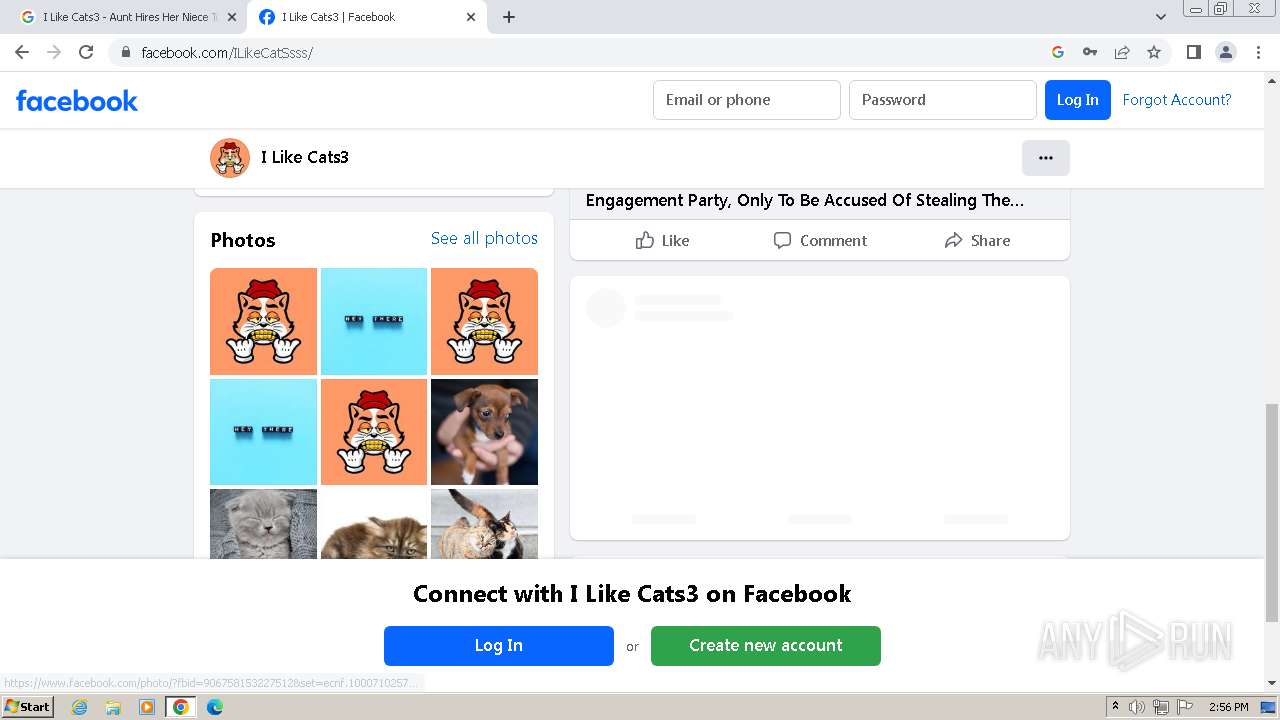Click the bottom banner Log In button
Screen dimensions: 1280x720
tap(499, 646)
